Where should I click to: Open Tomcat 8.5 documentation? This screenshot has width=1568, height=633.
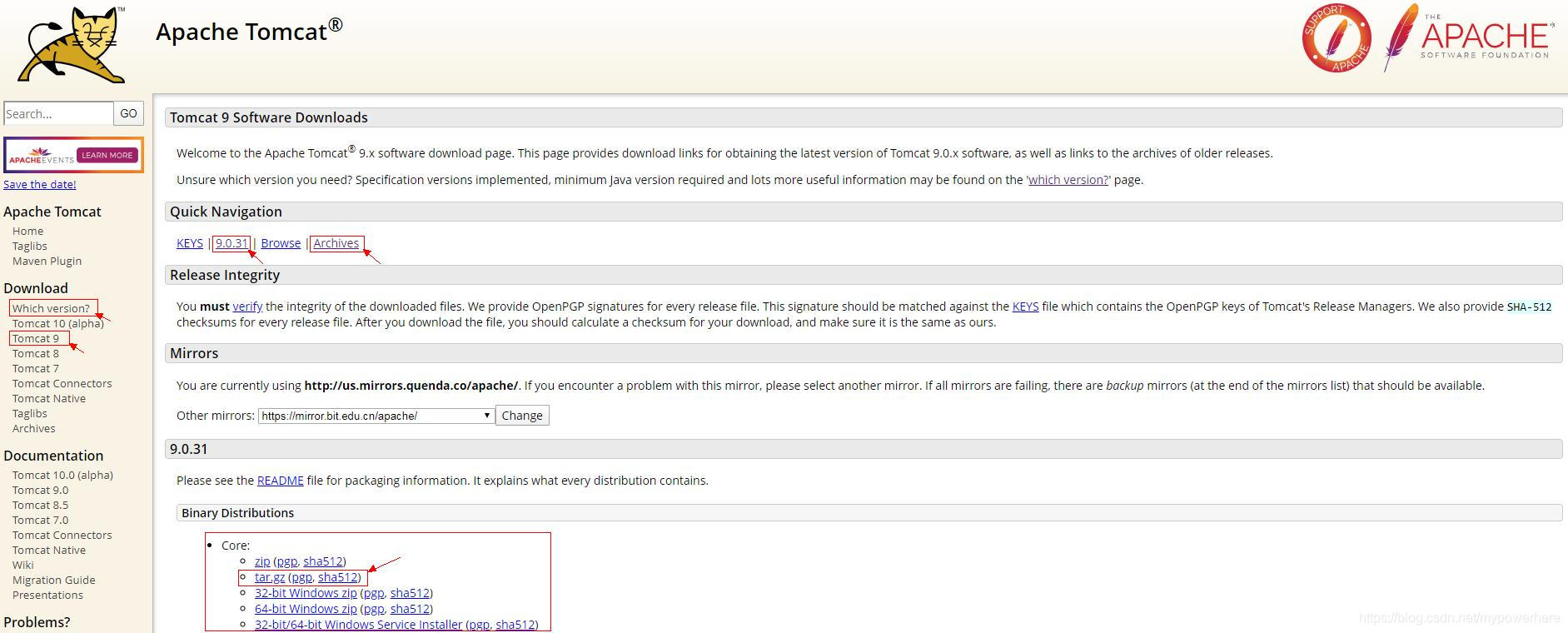41,505
